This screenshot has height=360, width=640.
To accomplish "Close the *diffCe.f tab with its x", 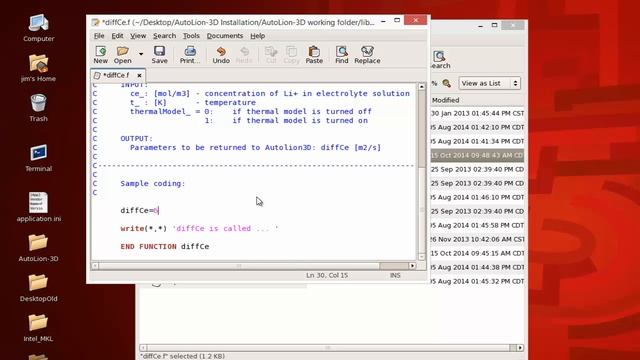I will click(139, 76).
